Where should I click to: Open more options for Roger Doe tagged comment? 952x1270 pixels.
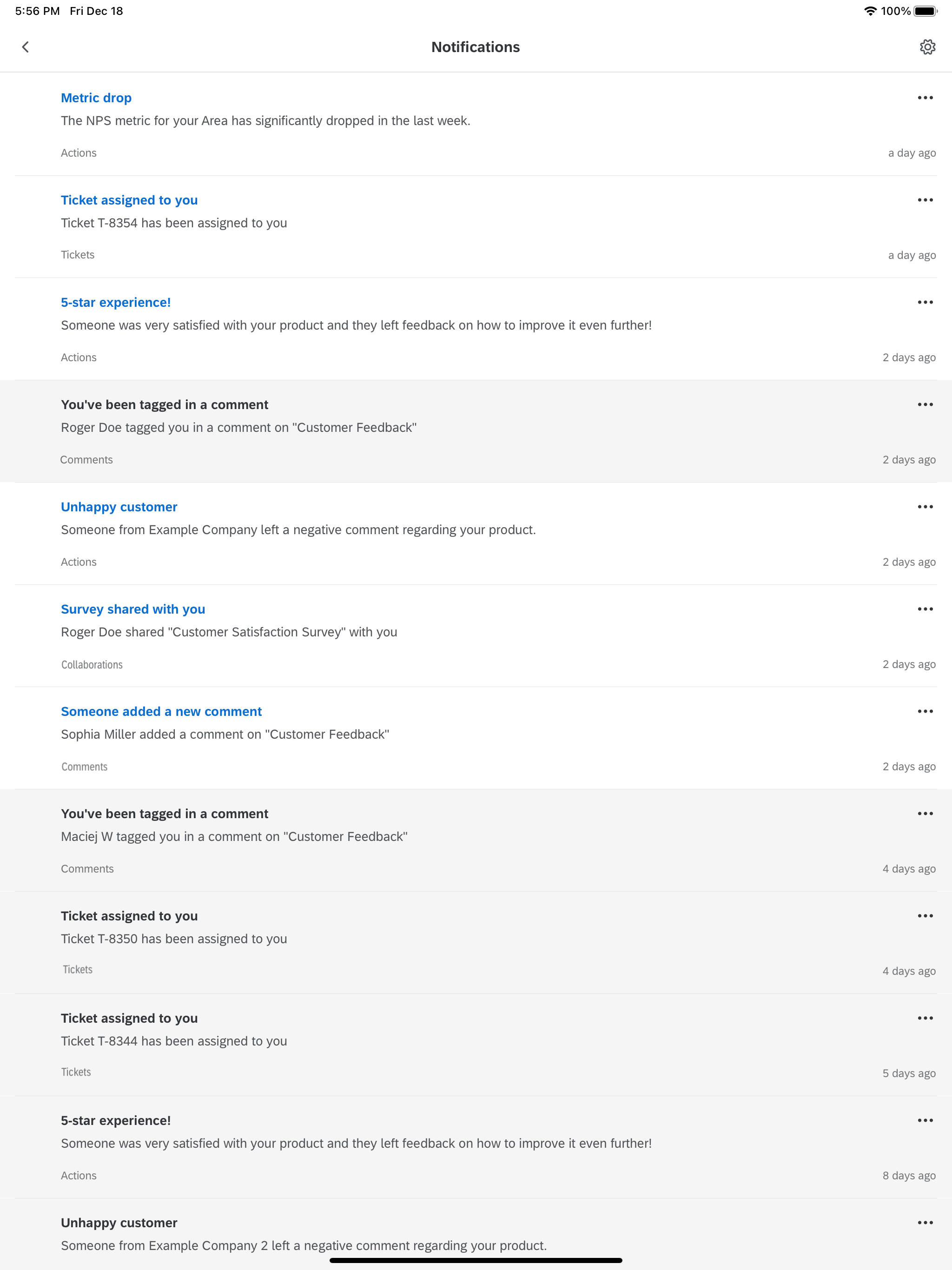click(x=925, y=404)
